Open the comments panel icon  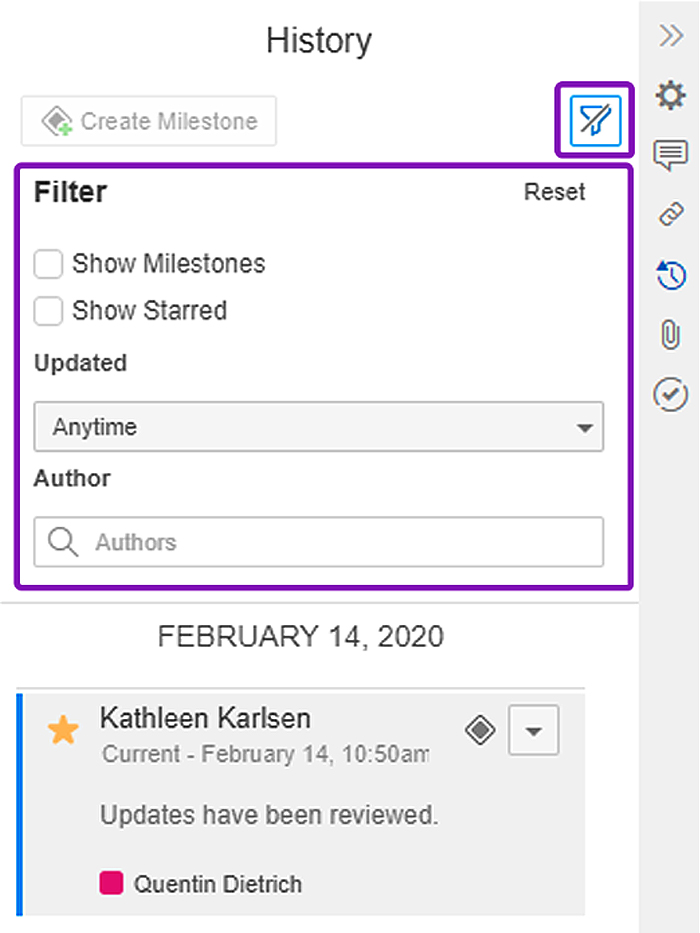pyautogui.click(x=670, y=155)
